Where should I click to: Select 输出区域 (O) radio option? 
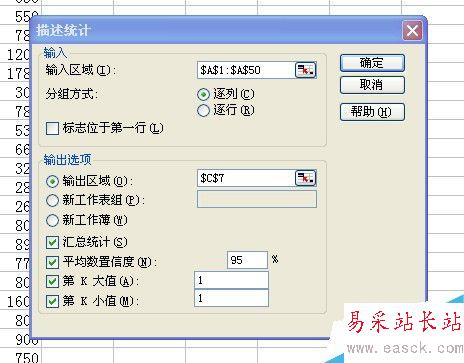tap(52, 181)
